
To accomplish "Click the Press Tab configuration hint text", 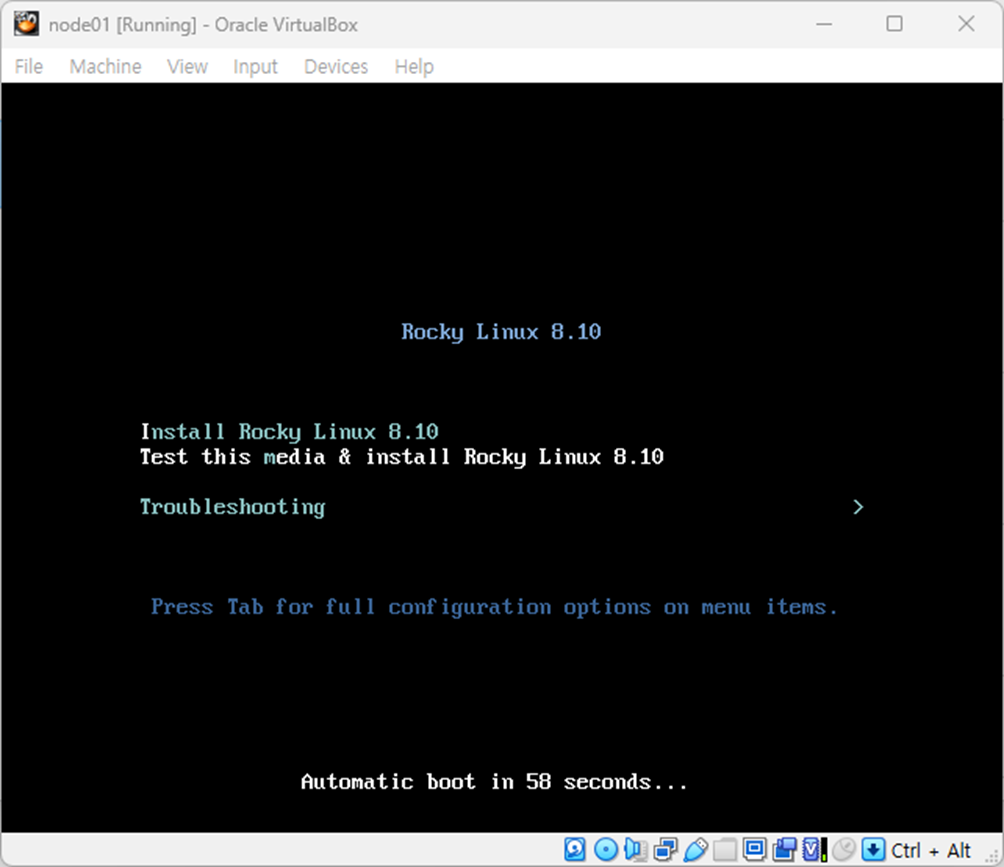I will click(494, 607).
